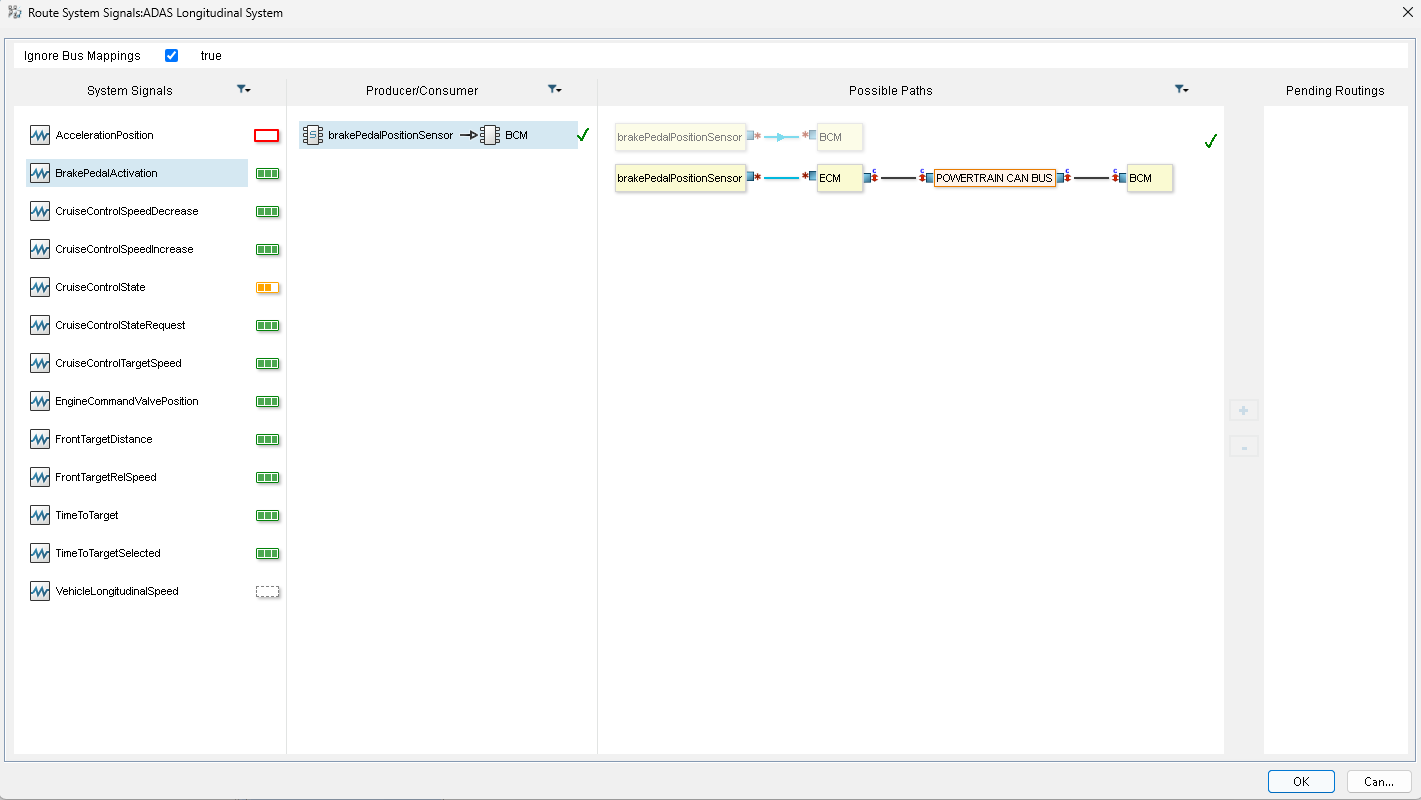The height and width of the screenshot is (800, 1421).
Task: Open the System Signals filter dropdown
Action: 244,90
